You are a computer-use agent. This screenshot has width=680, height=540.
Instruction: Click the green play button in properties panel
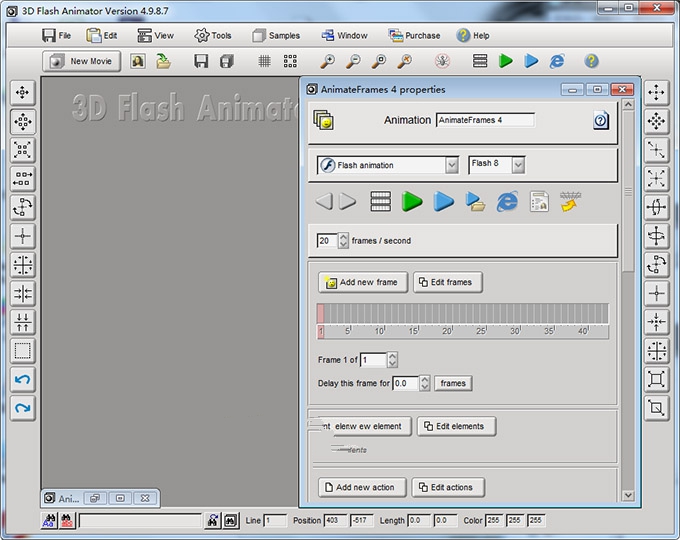point(412,202)
